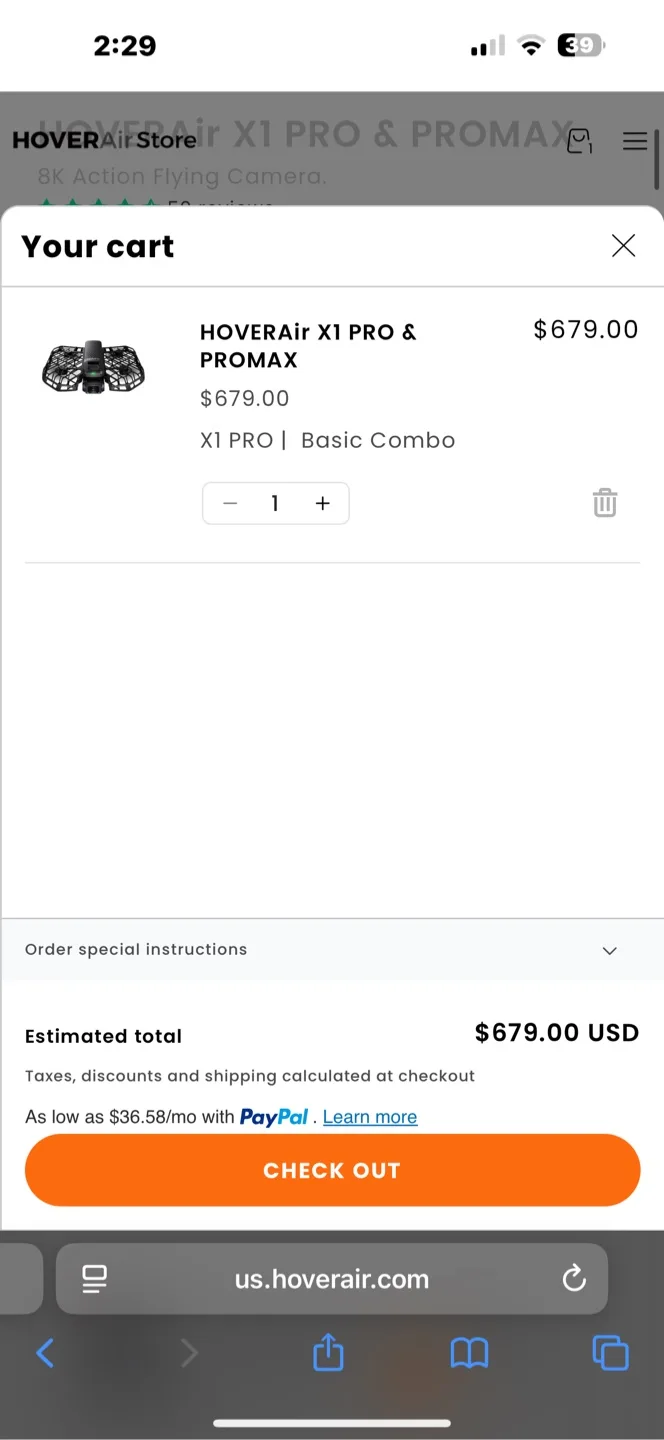Tap the us.hoverair.com address field
Image resolution: width=664 pixels, height=1440 pixels.
(332, 1278)
